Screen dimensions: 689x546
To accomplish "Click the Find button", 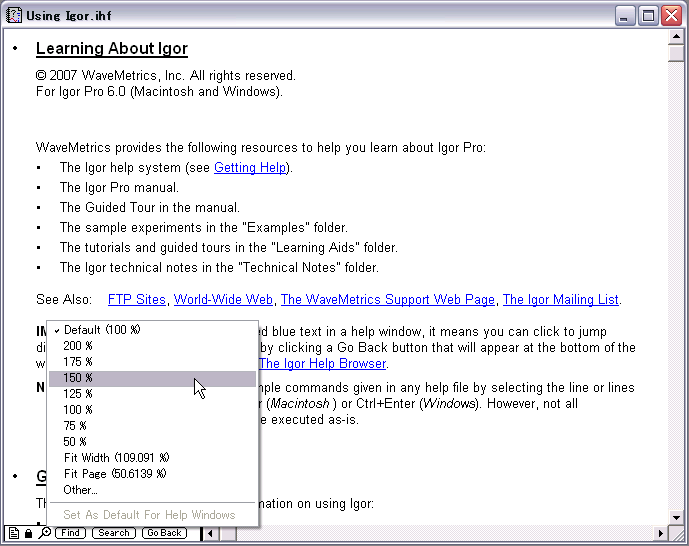I will (x=70, y=533).
